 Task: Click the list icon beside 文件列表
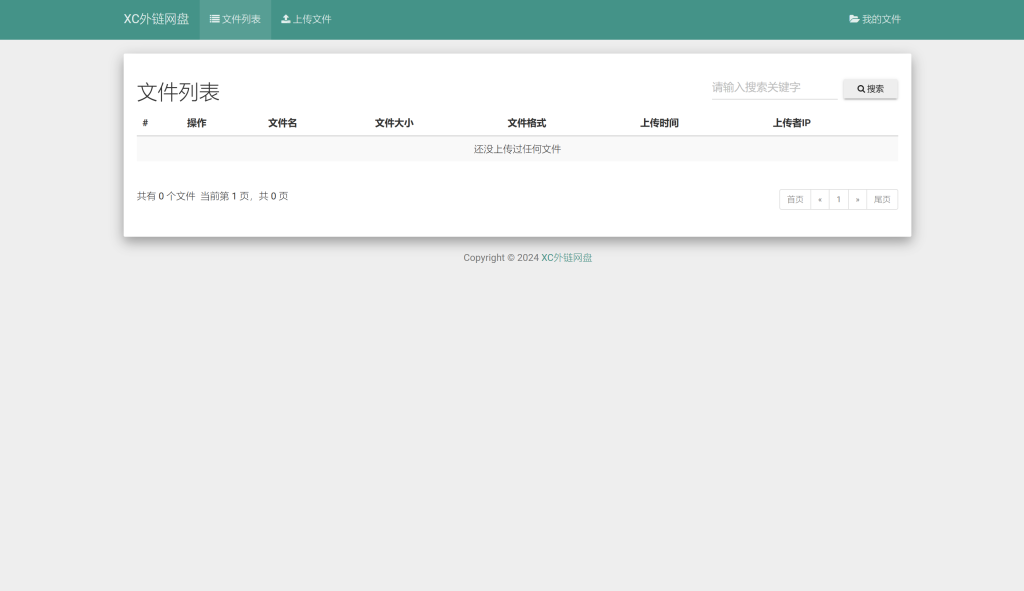coord(212,18)
